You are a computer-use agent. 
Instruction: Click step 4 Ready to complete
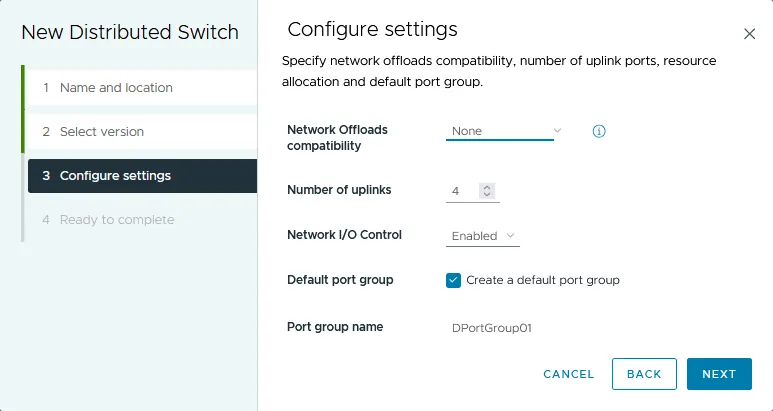(x=142, y=220)
